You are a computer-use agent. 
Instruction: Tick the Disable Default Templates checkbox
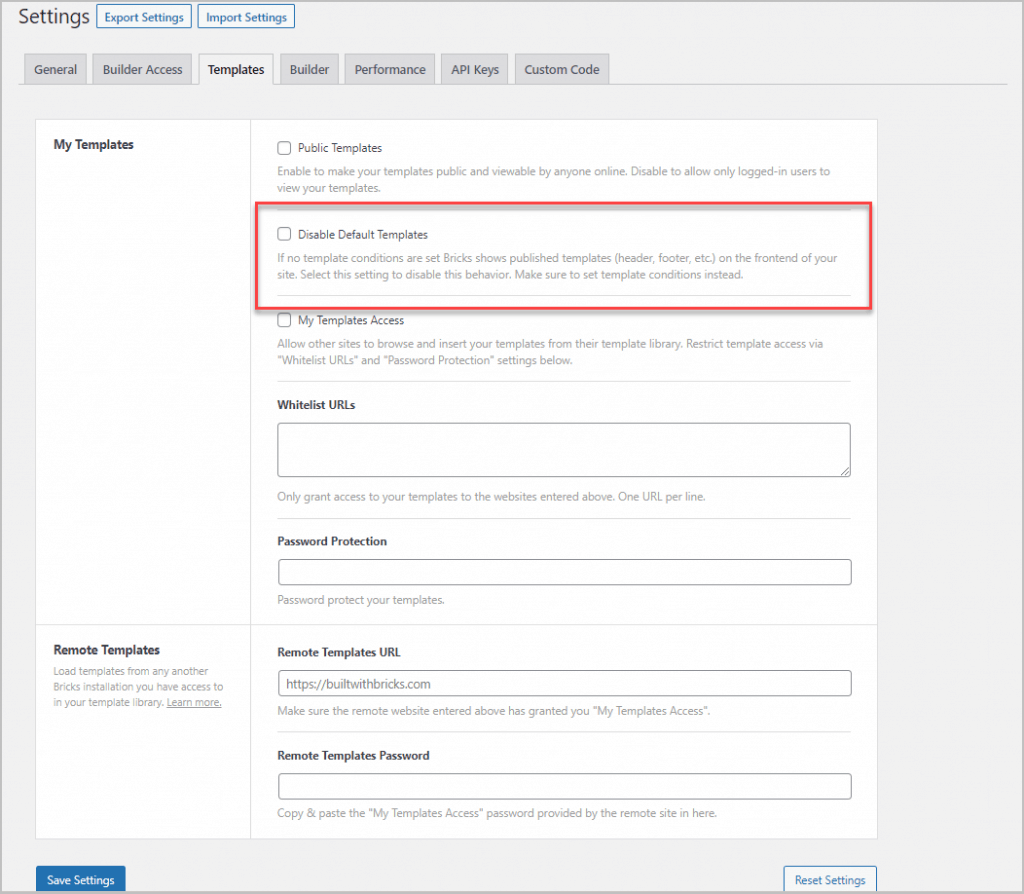[x=284, y=234]
